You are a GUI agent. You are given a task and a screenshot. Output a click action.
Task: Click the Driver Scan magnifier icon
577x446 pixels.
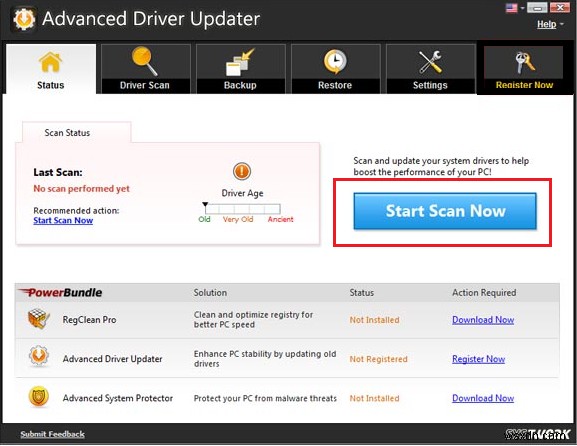pyautogui.click(x=144, y=61)
